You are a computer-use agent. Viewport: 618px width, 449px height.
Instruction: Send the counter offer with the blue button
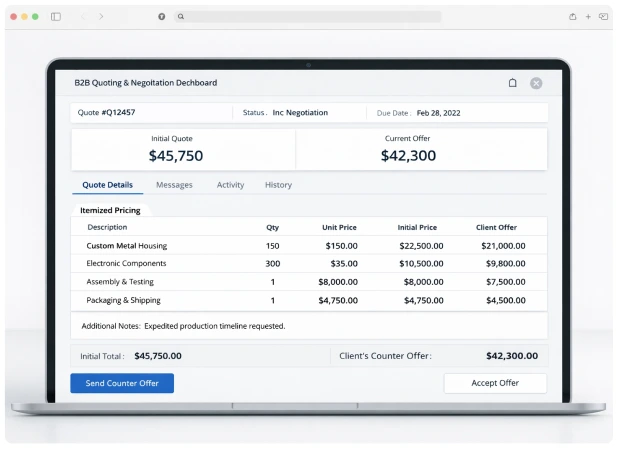click(122, 383)
